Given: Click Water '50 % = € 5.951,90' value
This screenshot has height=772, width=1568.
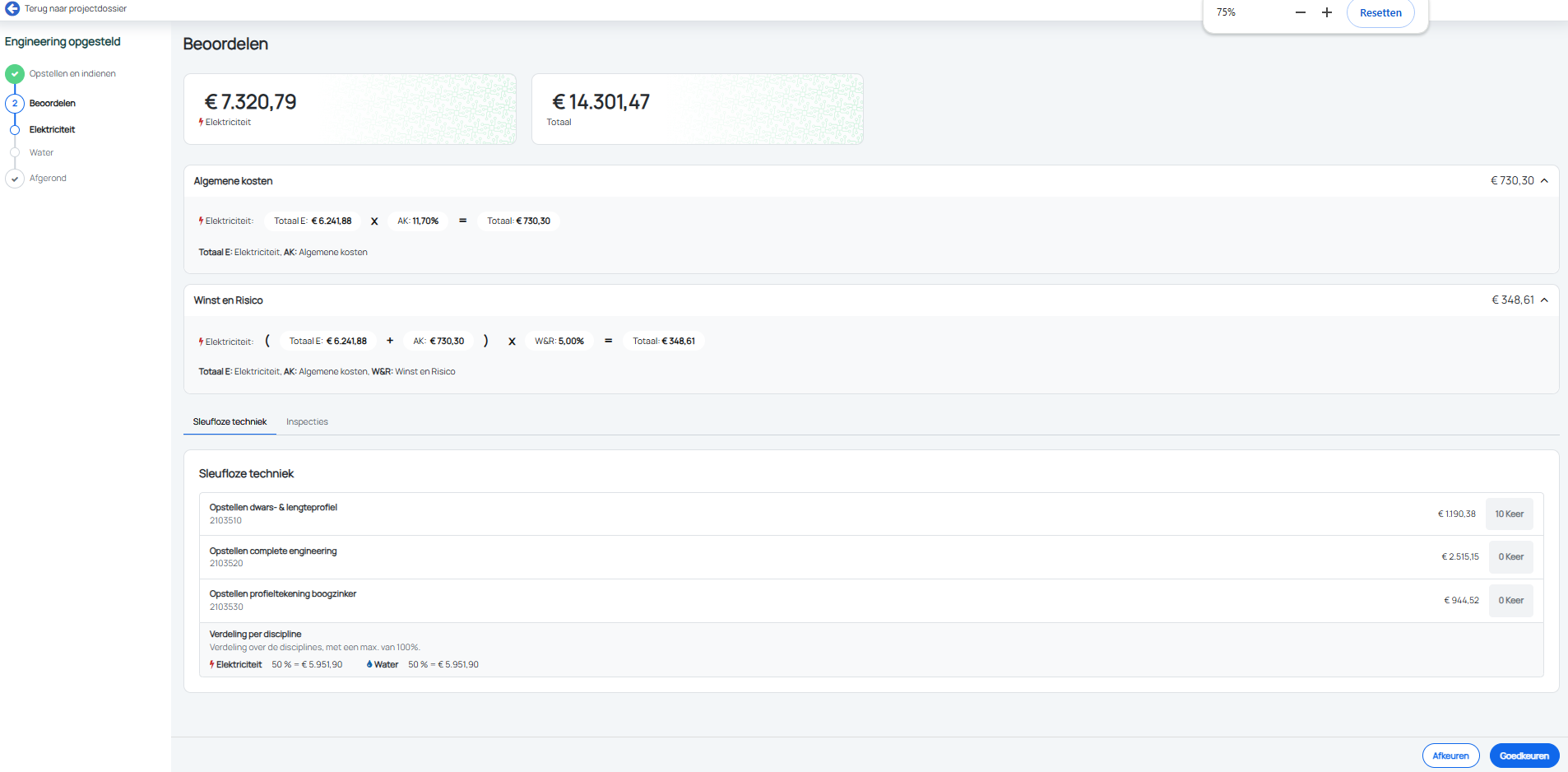Looking at the screenshot, I should pos(443,665).
